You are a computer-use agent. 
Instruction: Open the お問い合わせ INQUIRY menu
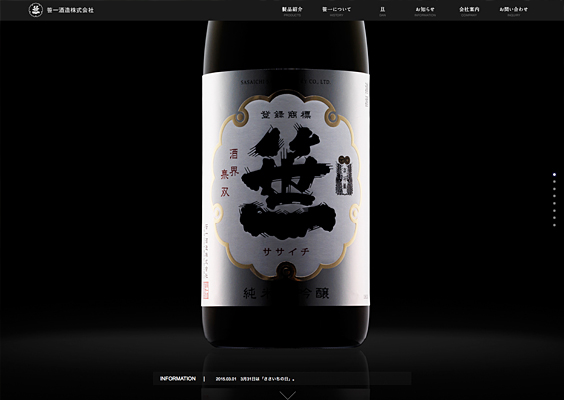513,11
